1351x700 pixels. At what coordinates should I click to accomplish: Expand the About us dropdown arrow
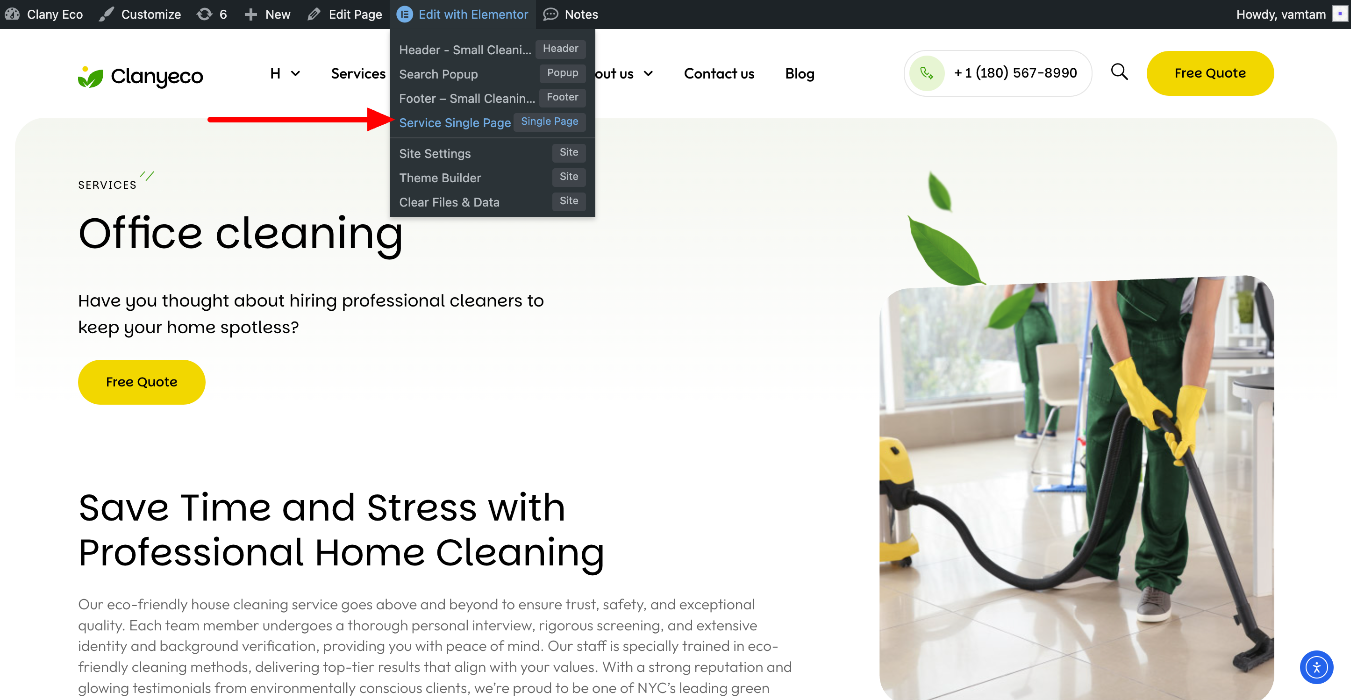[x=648, y=73]
